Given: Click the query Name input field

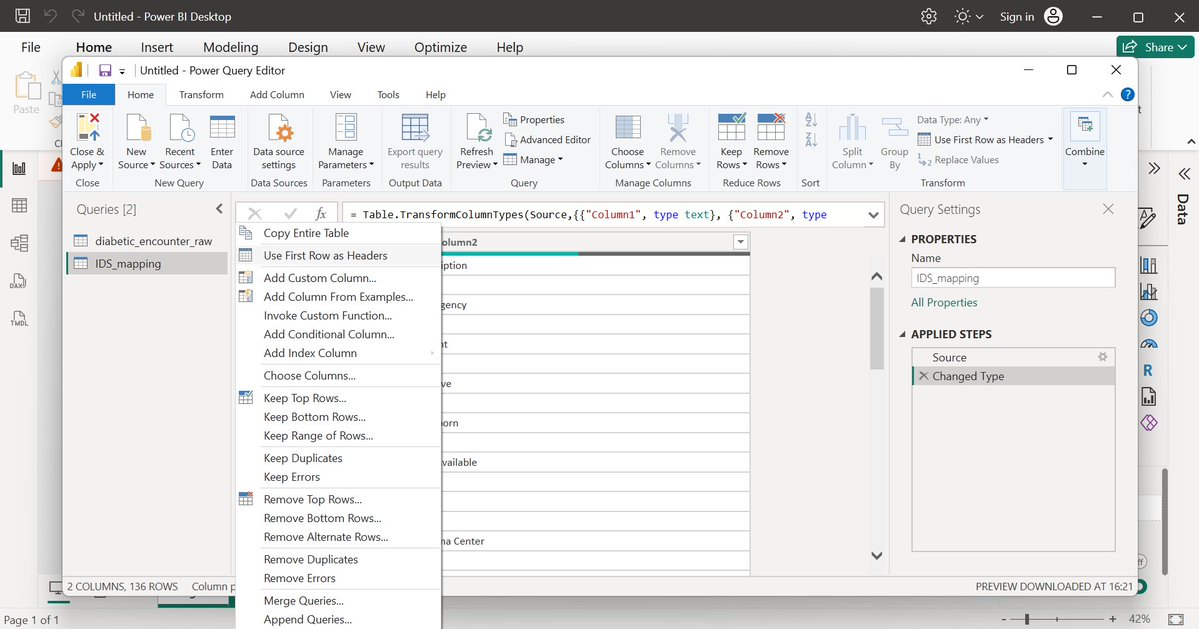Looking at the screenshot, I should coord(1013,278).
